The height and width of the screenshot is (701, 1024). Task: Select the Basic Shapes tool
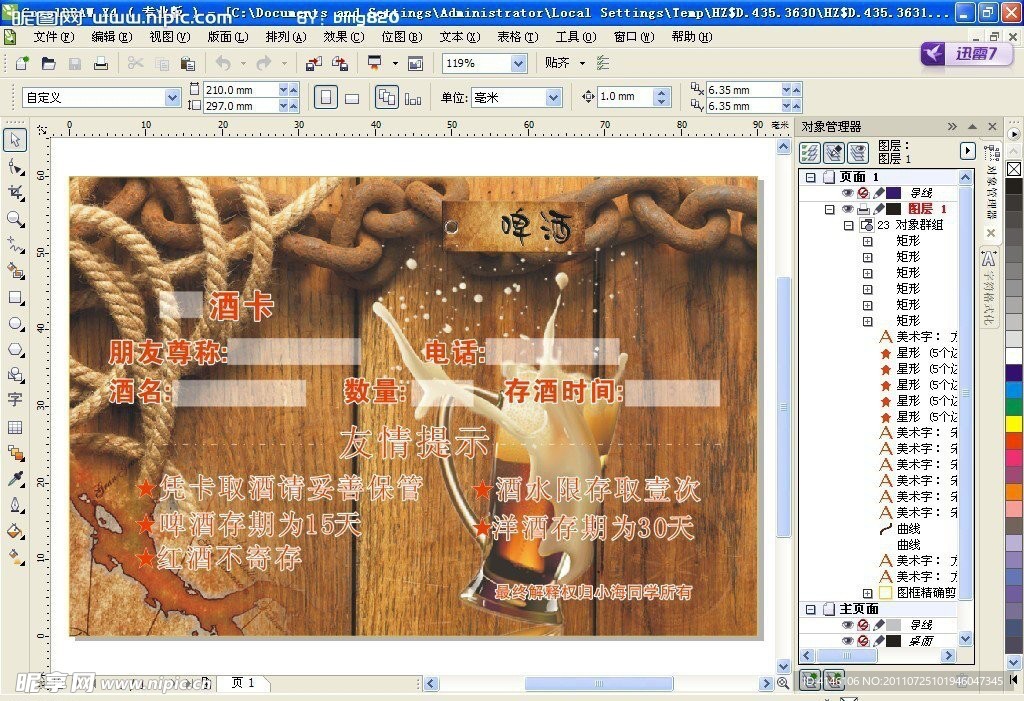15,375
